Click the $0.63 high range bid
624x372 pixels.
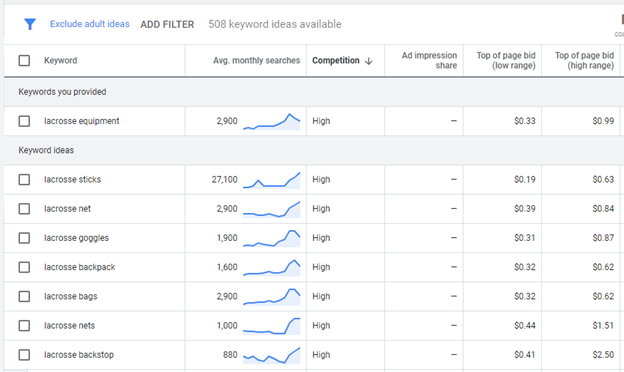pyautogui.click(x=603, y=179)
